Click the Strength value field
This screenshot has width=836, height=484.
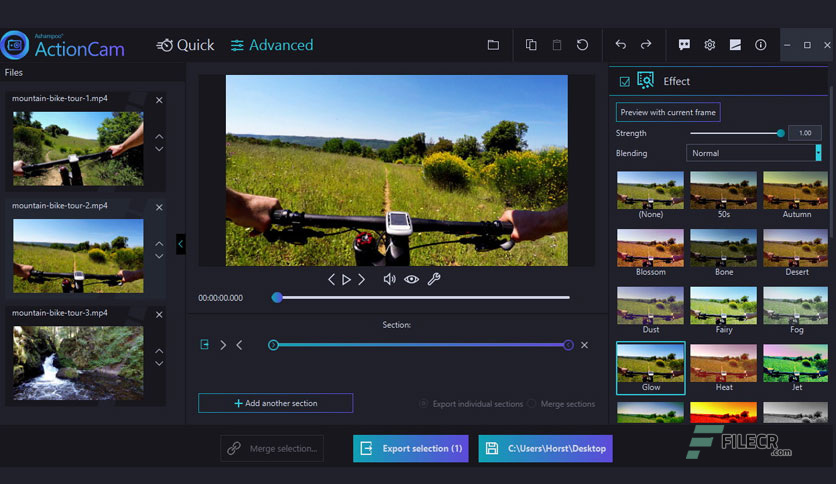(x=805, y=133)
